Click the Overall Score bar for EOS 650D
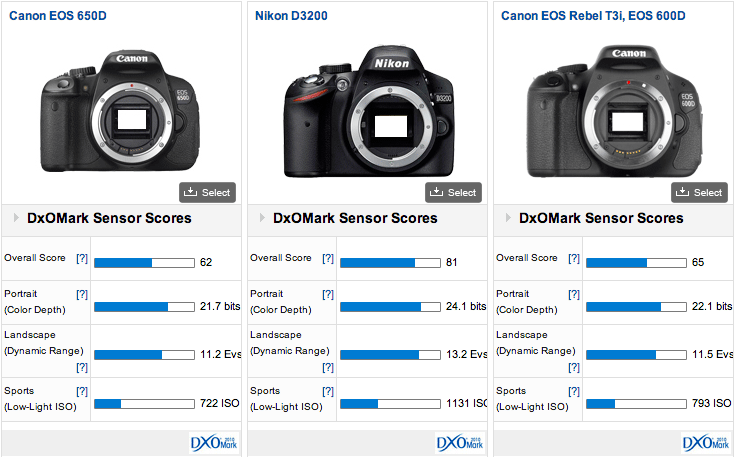Screen dimensions: 736x457 pos(145,263)
